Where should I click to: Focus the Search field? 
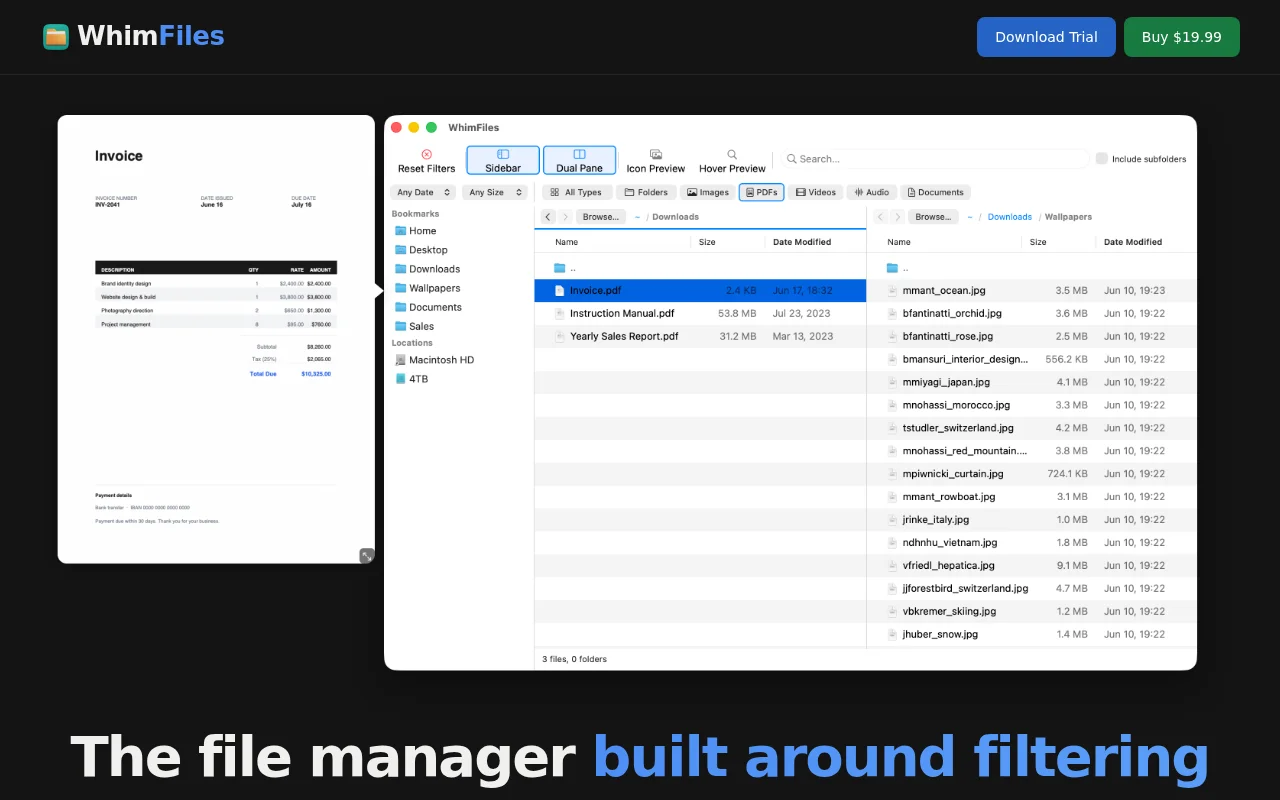(935, 159)
